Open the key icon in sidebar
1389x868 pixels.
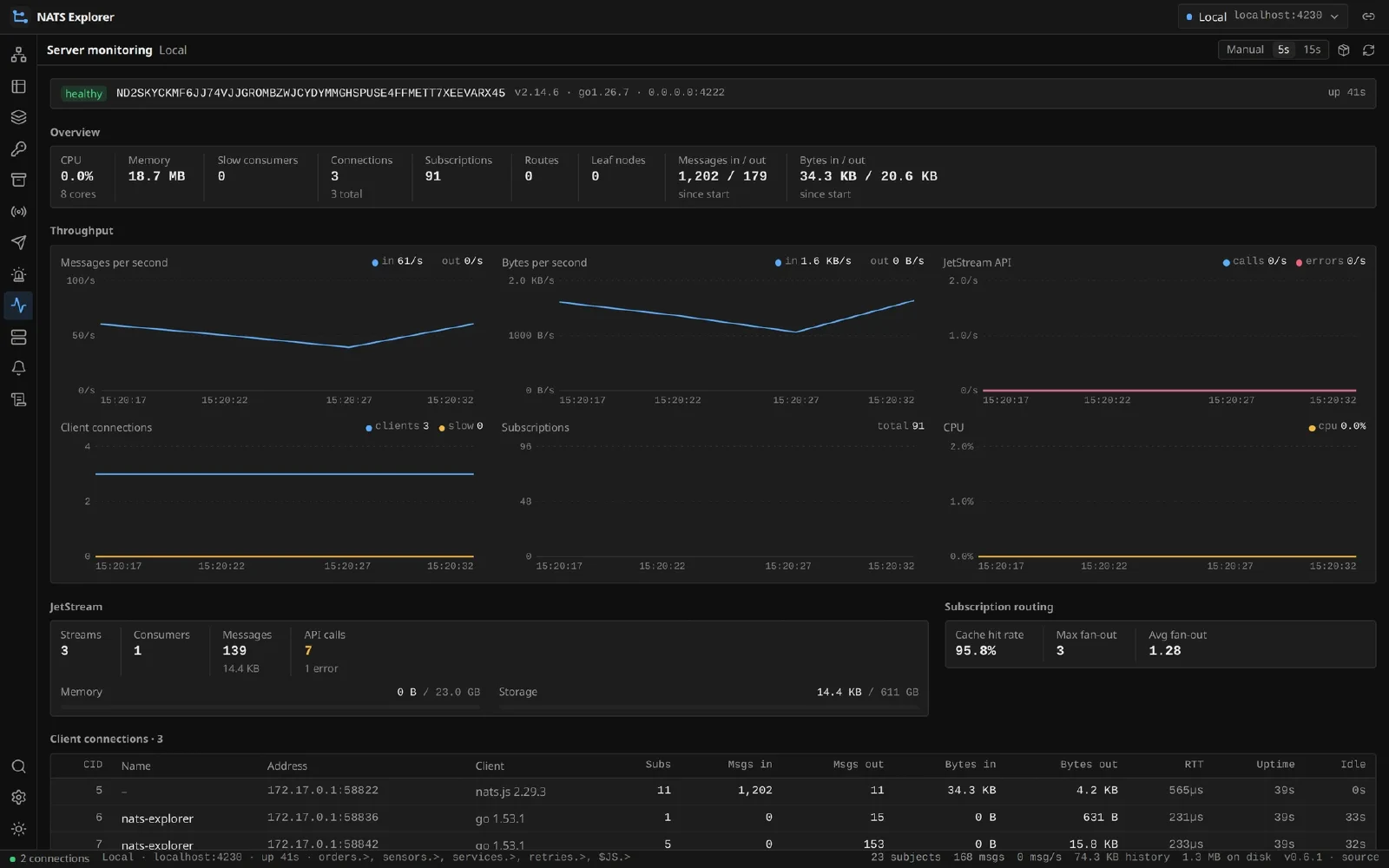(18, 149)
